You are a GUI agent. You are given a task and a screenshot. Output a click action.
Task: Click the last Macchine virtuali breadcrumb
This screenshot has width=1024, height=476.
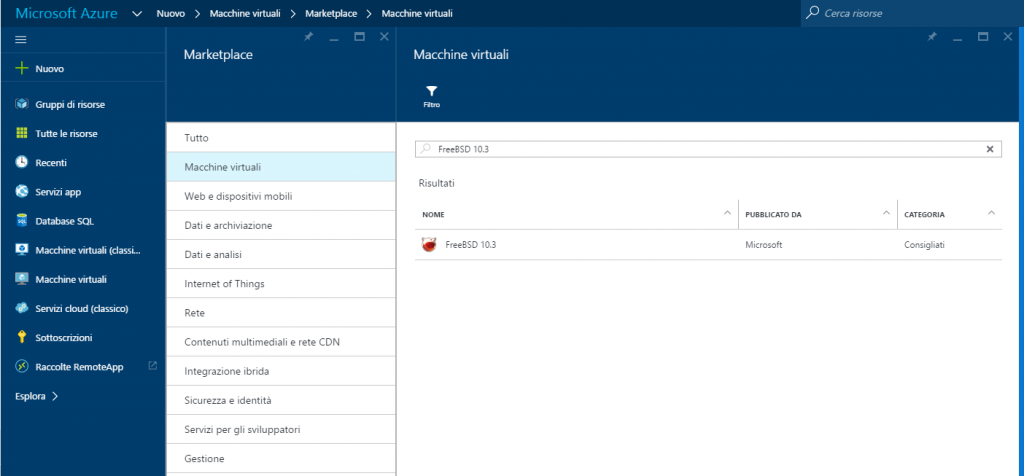pyautogui.click(x=417, y=13)
